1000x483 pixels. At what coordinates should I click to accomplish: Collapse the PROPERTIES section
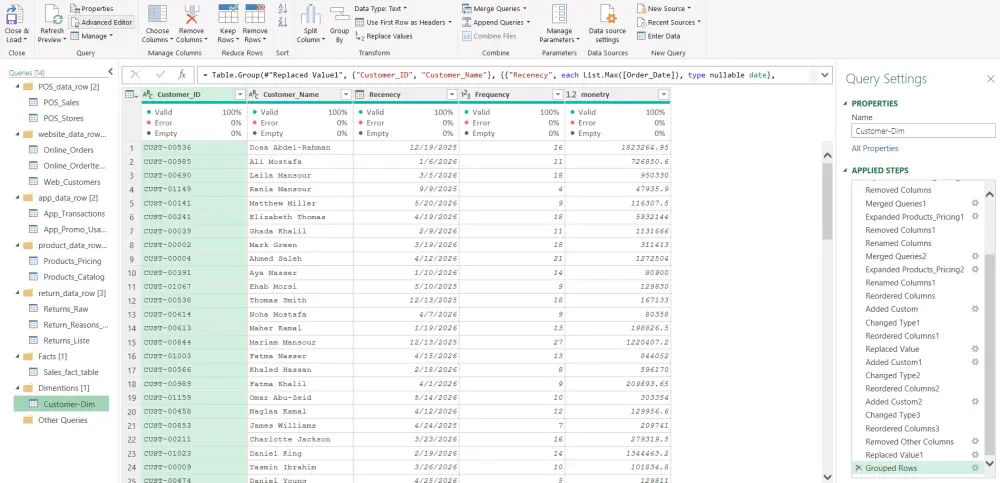point(846,103)
